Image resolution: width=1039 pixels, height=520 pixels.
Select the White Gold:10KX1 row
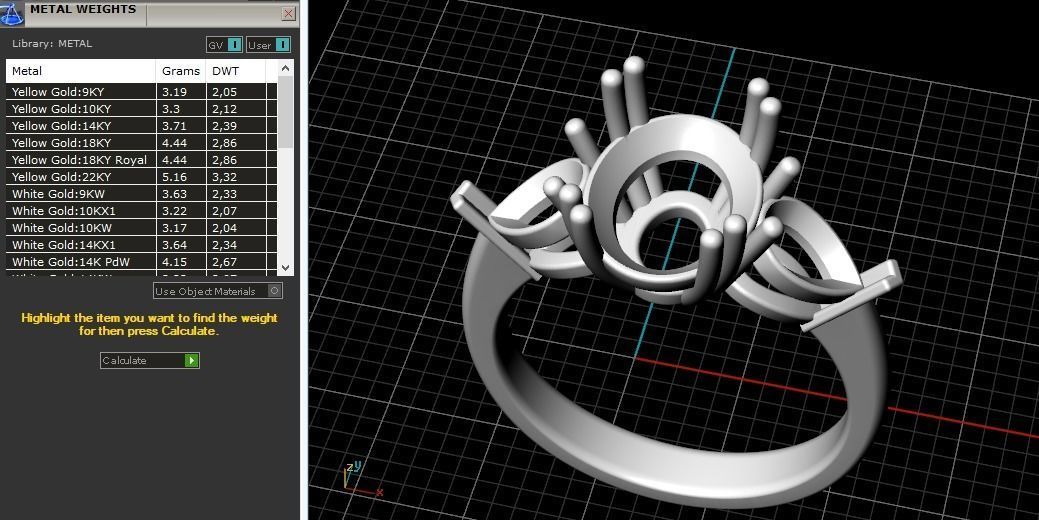(141, 211)
